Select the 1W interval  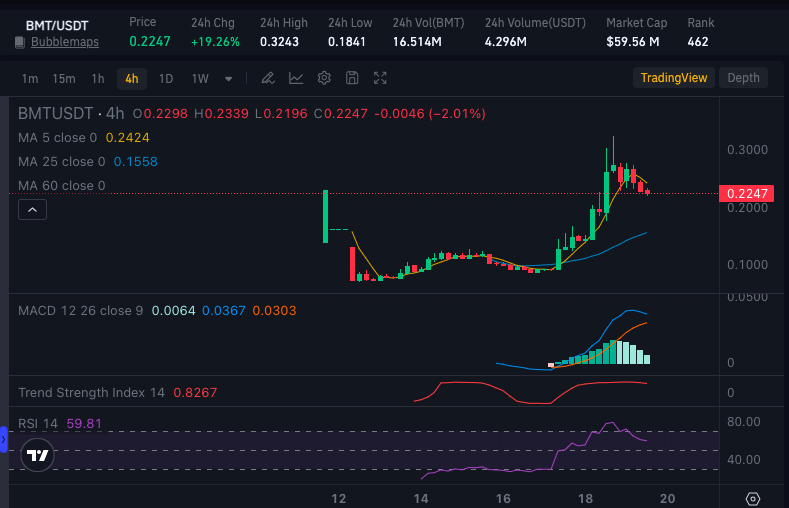tap(200, 79)
